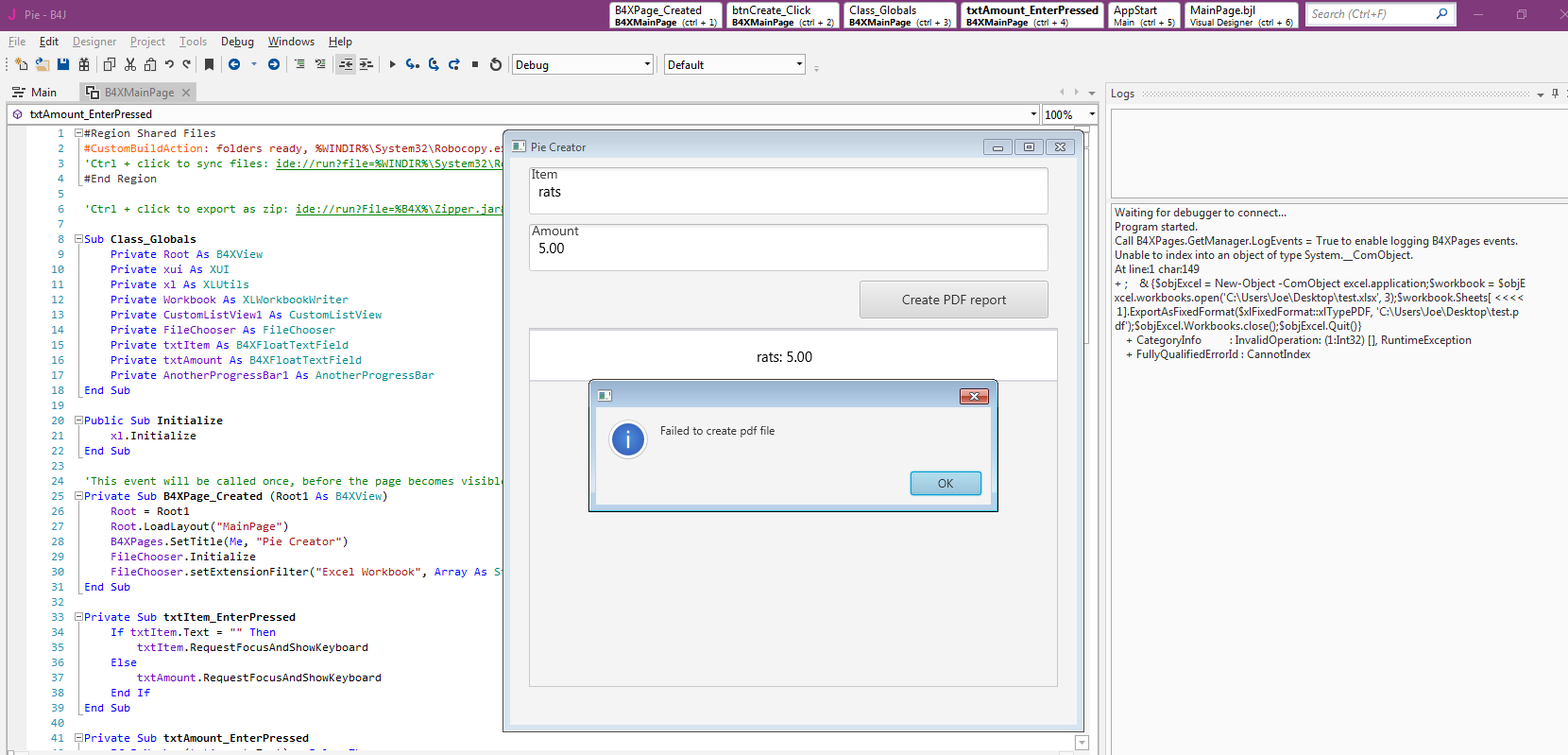This screenshot has width=1568, height=755.
Task: Click the restart circular arrow icon
Action: click(496, 64)
